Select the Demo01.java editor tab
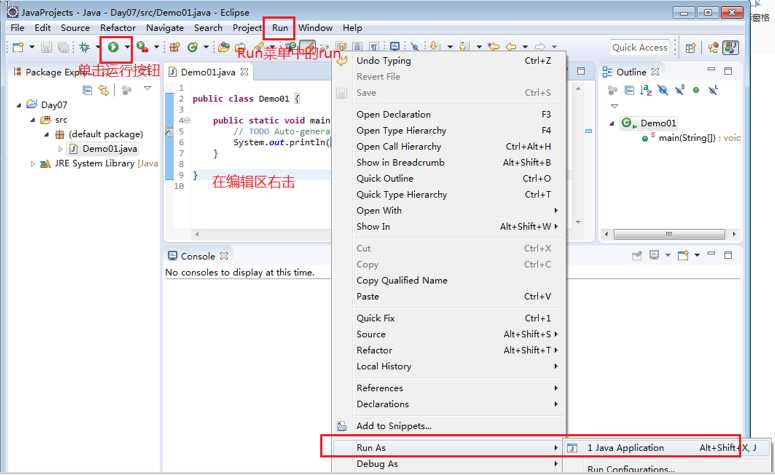 click(x=208, y=72)
